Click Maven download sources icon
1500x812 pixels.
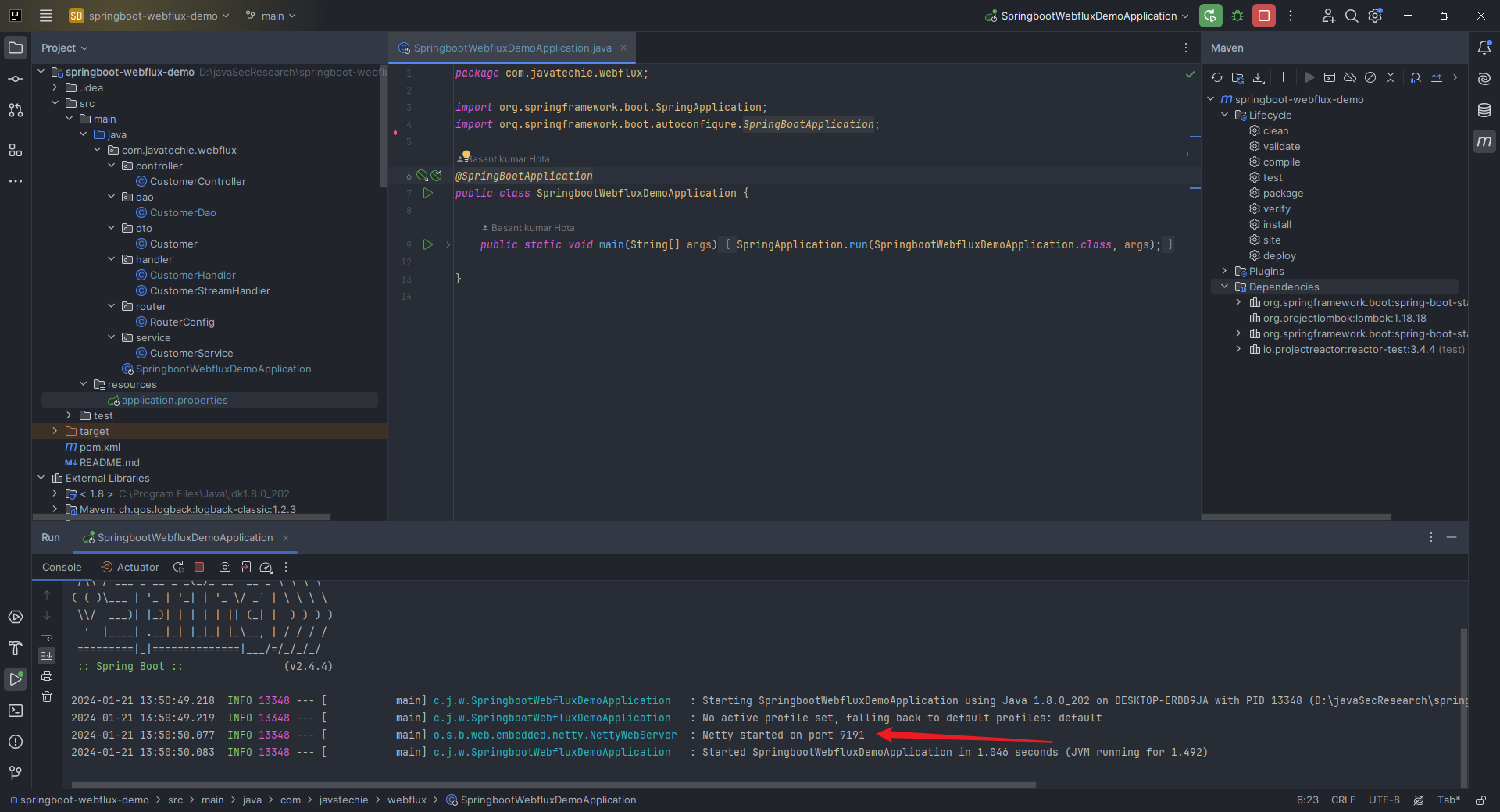(1259, 77)
